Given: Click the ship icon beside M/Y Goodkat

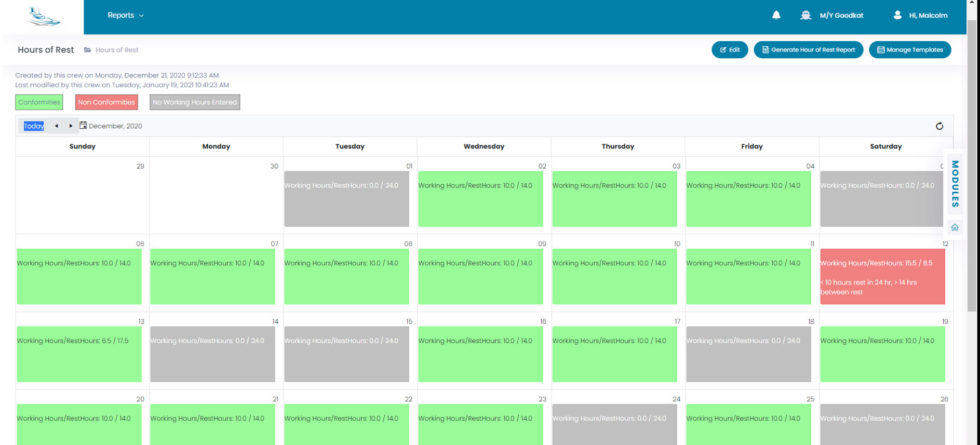Looking at the screenshot, I should 806,15.
